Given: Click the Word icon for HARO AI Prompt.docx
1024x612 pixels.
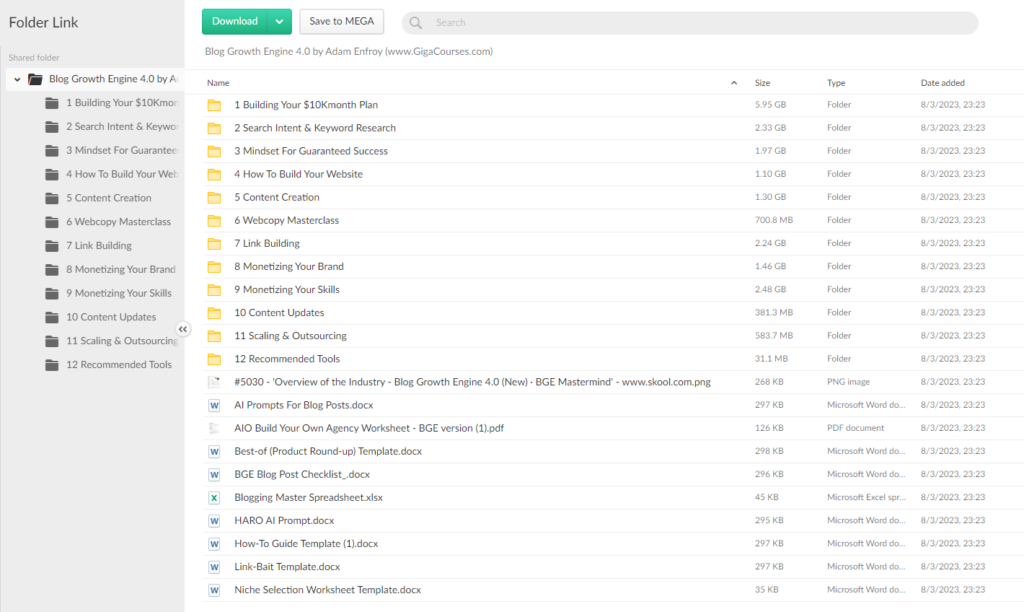Looking at the screenshot, I should (x=214, y=520).
